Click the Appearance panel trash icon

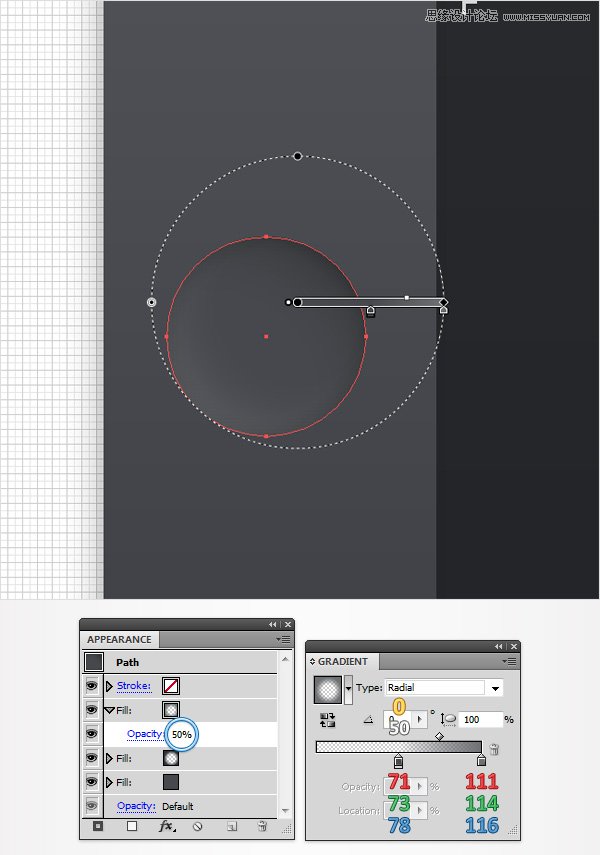[262, 826]
